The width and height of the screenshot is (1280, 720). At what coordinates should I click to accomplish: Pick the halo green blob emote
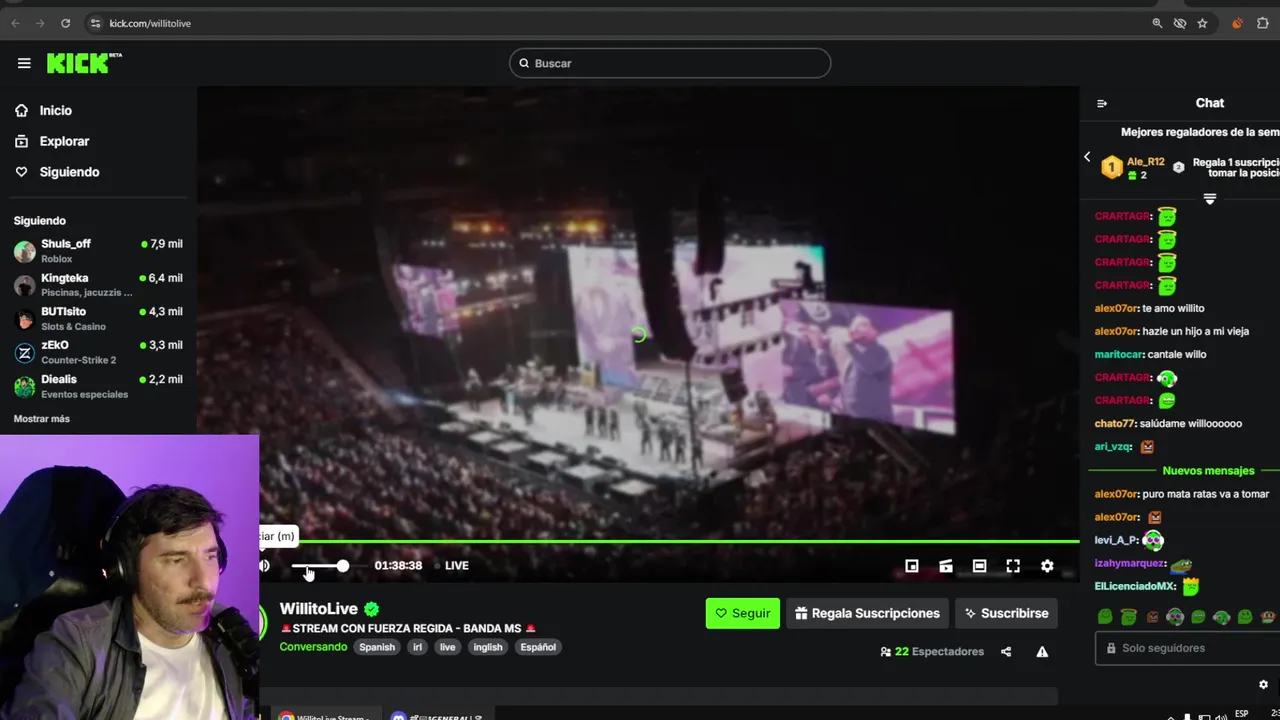pyautogui.click(x=1128, y=618)
